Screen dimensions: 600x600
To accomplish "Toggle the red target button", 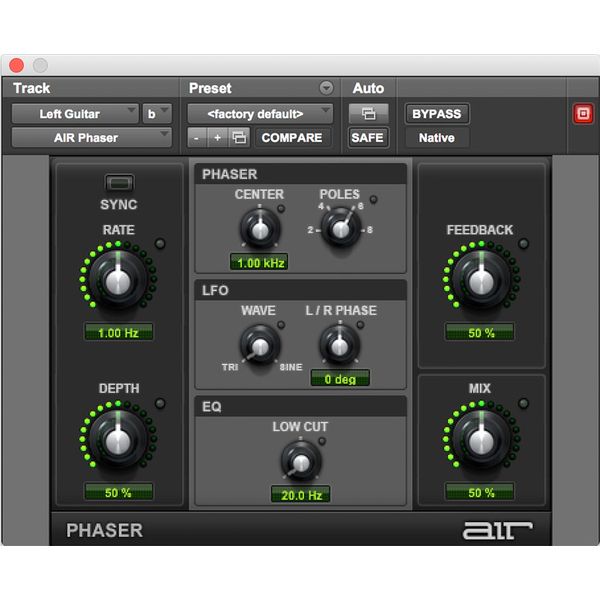I will (x=583, y=114).
